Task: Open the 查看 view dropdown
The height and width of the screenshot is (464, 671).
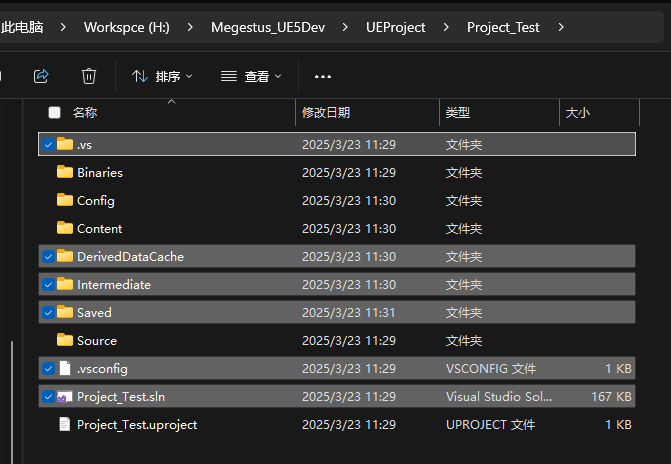Action: 251,77
